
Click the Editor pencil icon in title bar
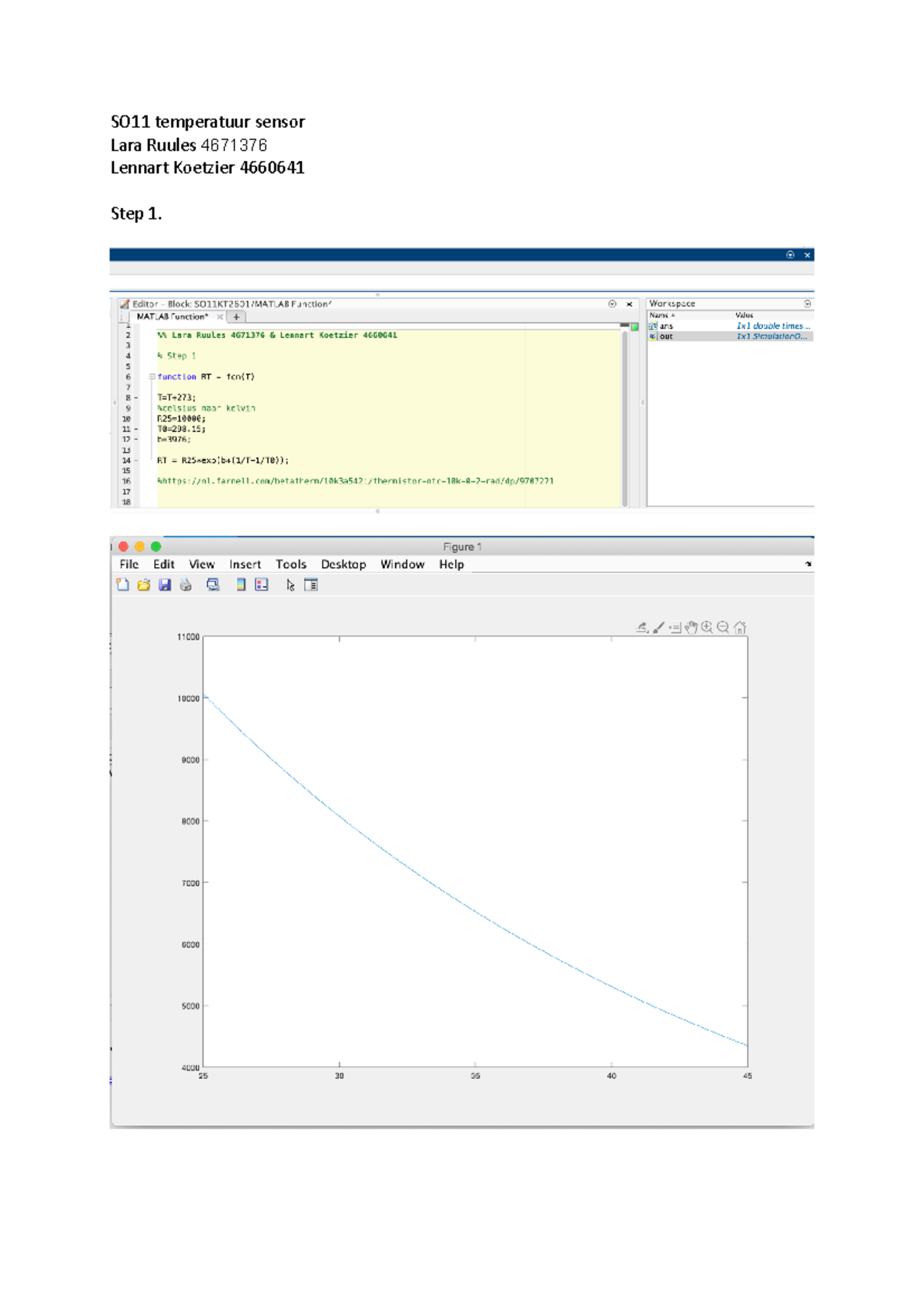tap(124, 304)
